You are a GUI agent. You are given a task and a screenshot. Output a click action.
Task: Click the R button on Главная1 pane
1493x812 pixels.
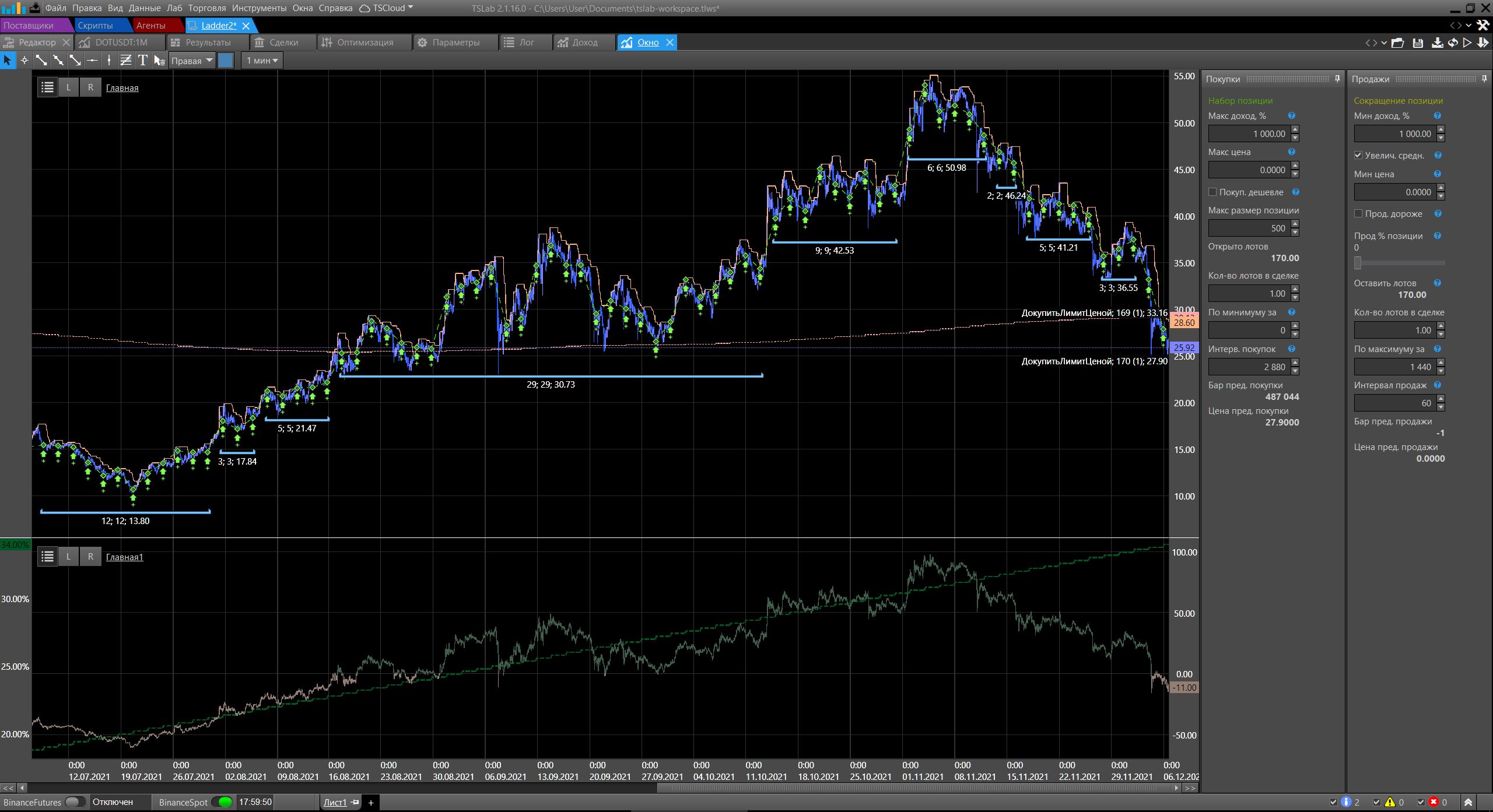pos(90,557)
